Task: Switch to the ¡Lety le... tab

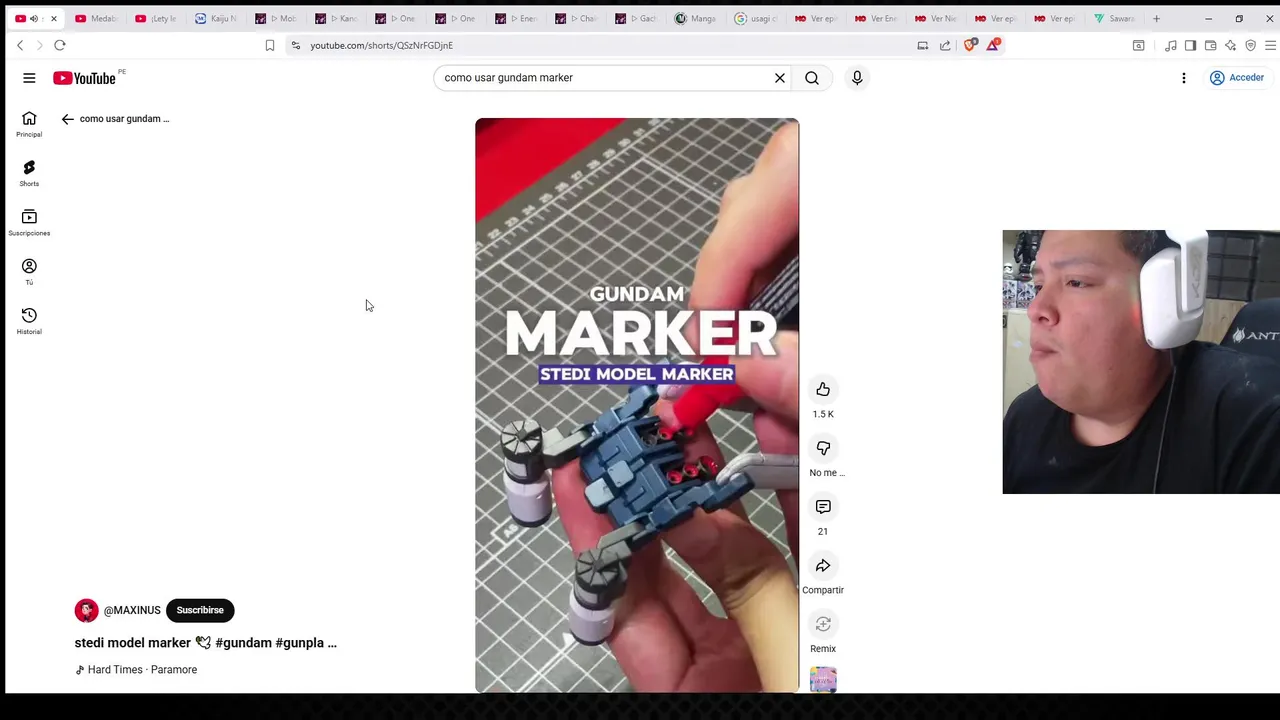Action: [x=157, y=18]
